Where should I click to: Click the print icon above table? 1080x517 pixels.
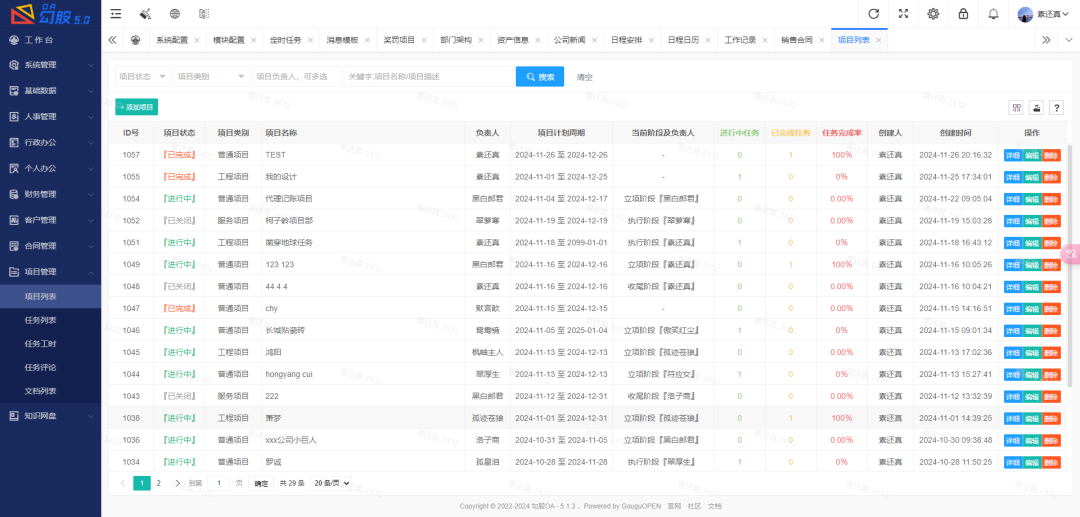pyautogui.click(x=1037, y=108)
